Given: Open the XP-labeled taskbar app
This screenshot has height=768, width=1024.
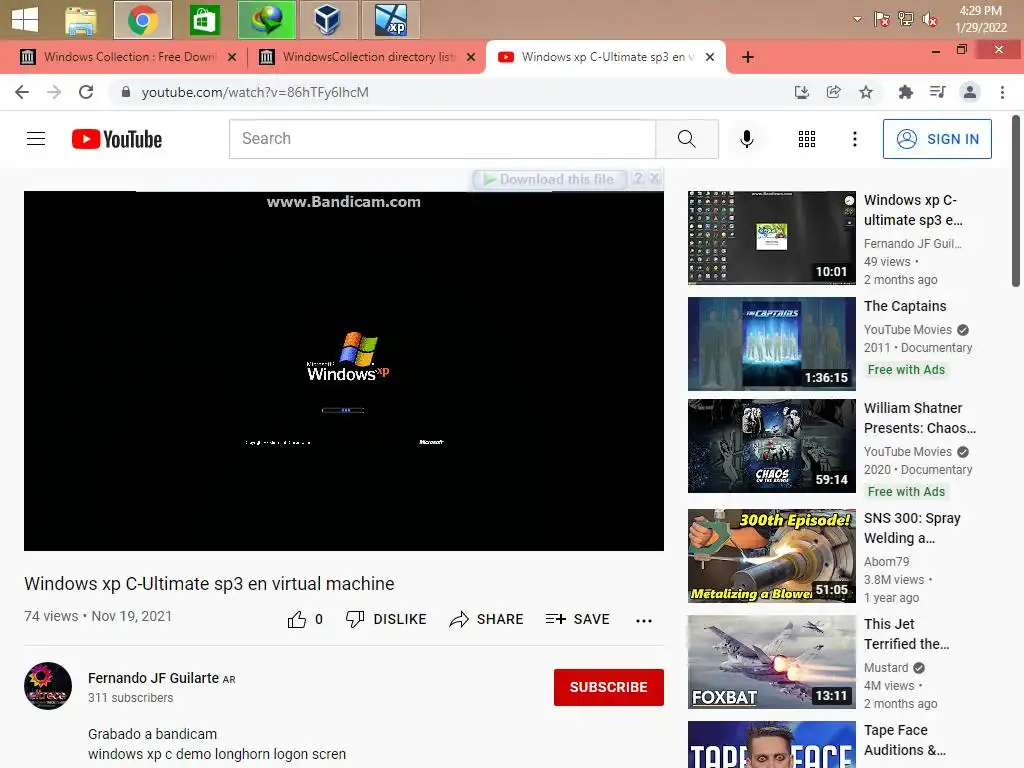Looking at the screenshot, I should point(390,20).
